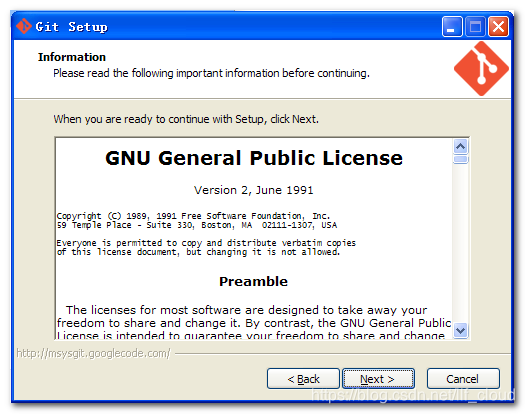The width and height of the screenshot is (525, 414).
Task: Click the 'Version 2, June 1991' line
Action: click(x=253, y=190)
